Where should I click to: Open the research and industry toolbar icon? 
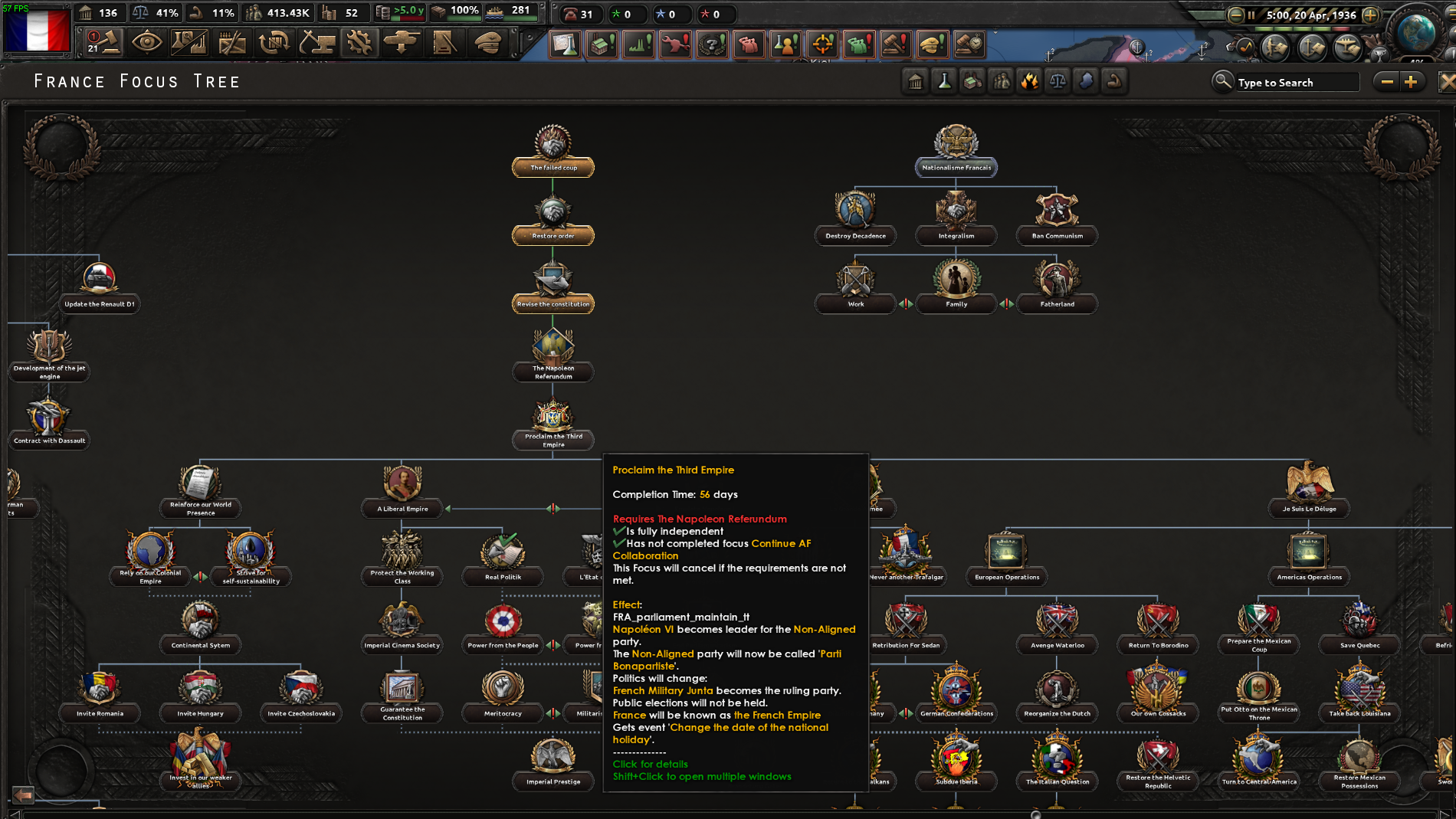click(189, 43)
